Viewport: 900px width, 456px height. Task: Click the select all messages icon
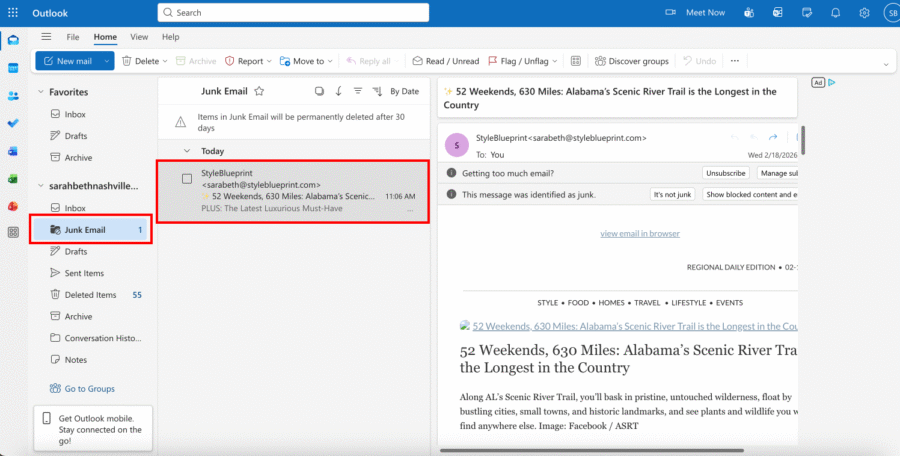click(319, 91)
